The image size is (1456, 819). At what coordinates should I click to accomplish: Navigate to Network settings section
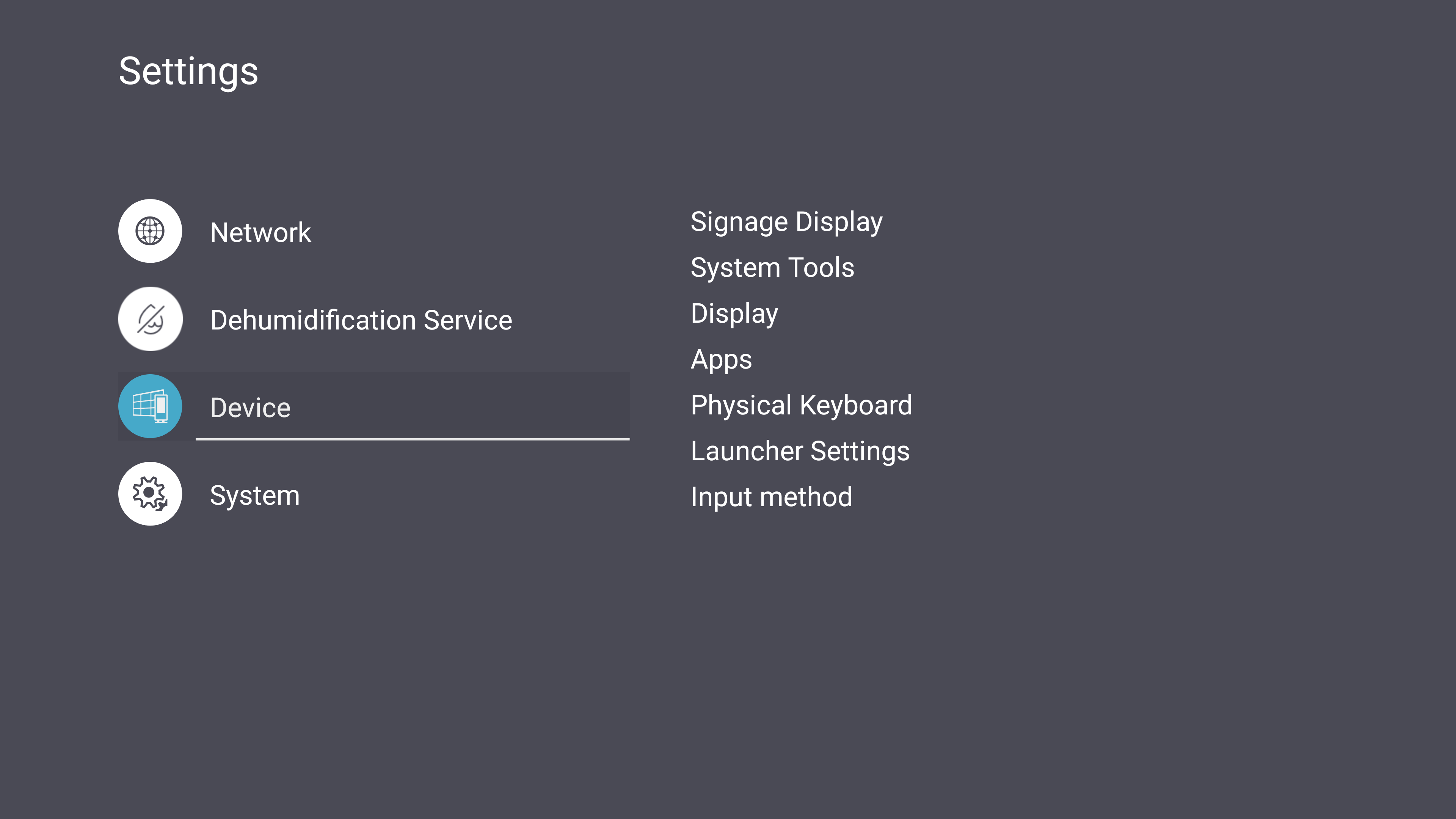click(x=260, y=231)
